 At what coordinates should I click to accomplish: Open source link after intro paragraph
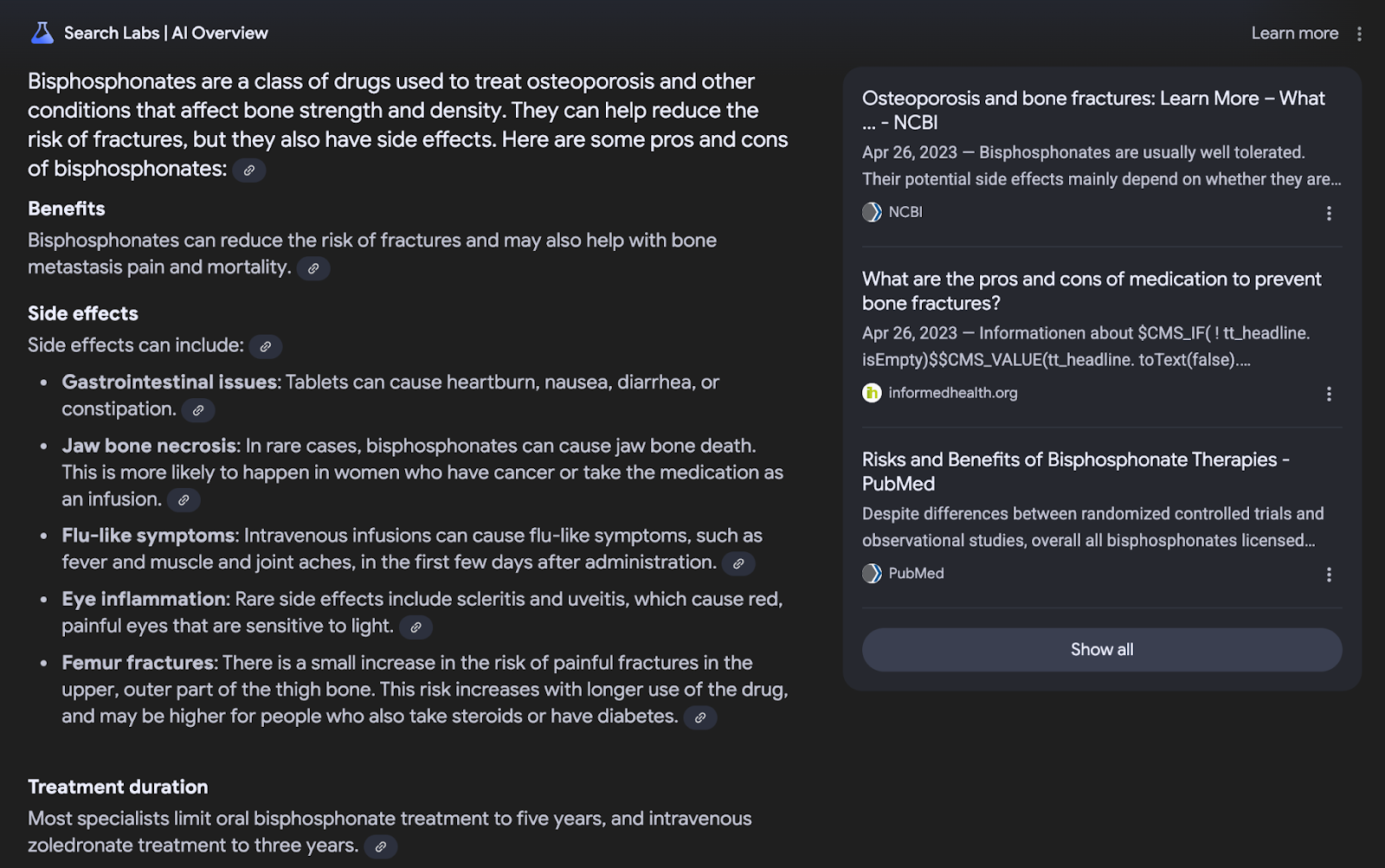click(x=249, y=170)
